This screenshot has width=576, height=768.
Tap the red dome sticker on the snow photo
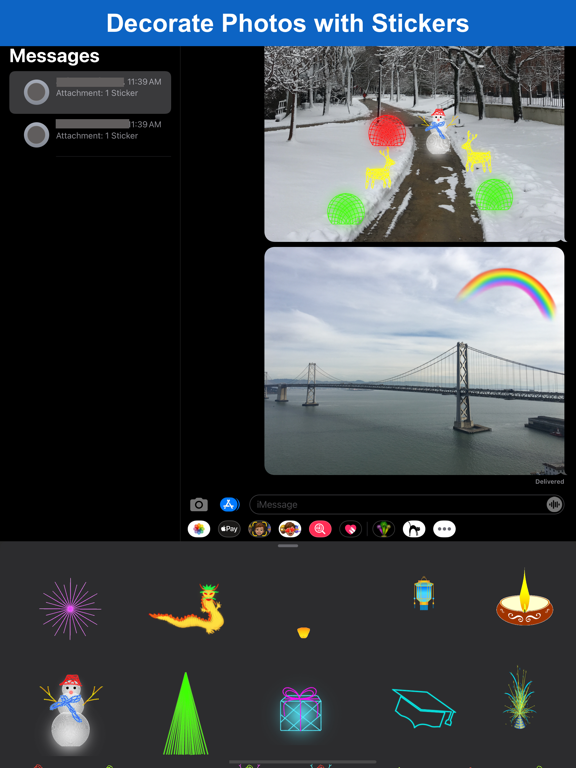387,131
